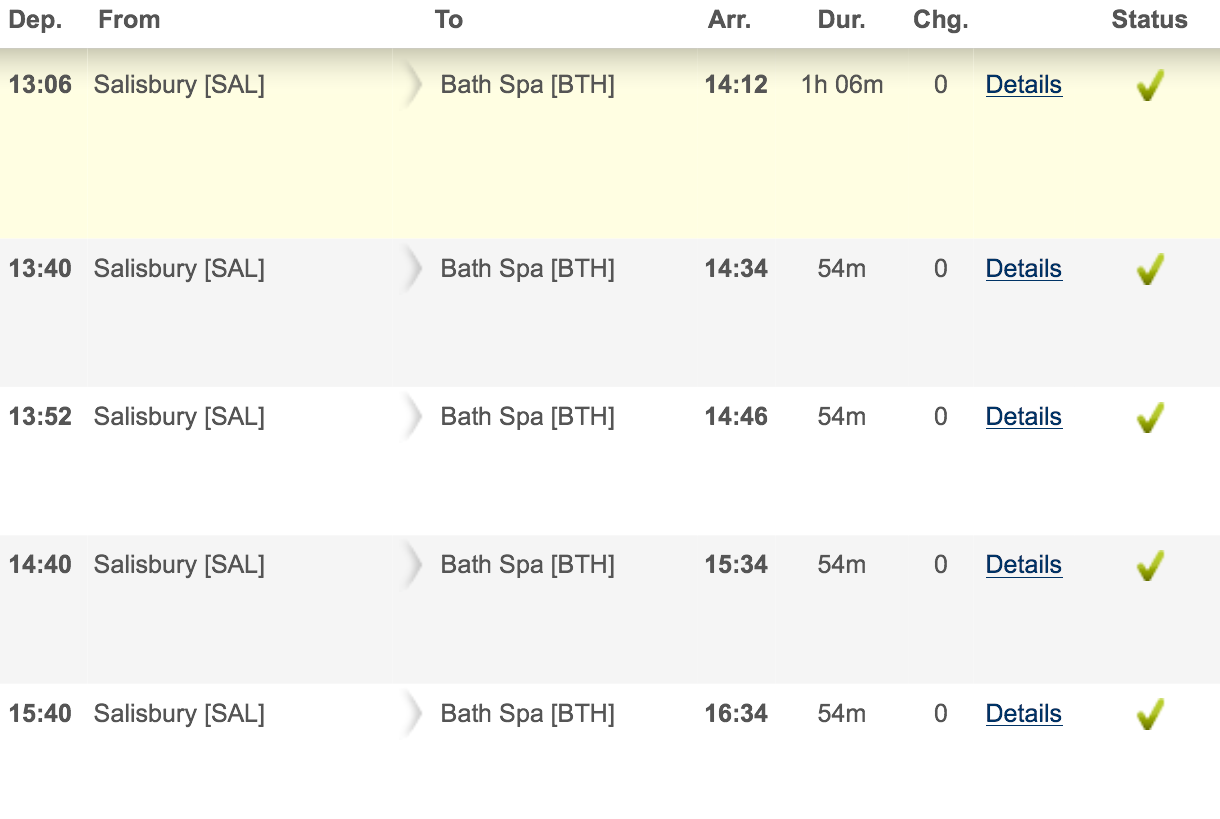The image size is (1220, 819).
Task: Click the Dep. column header
Action: [x=36, y=20]
